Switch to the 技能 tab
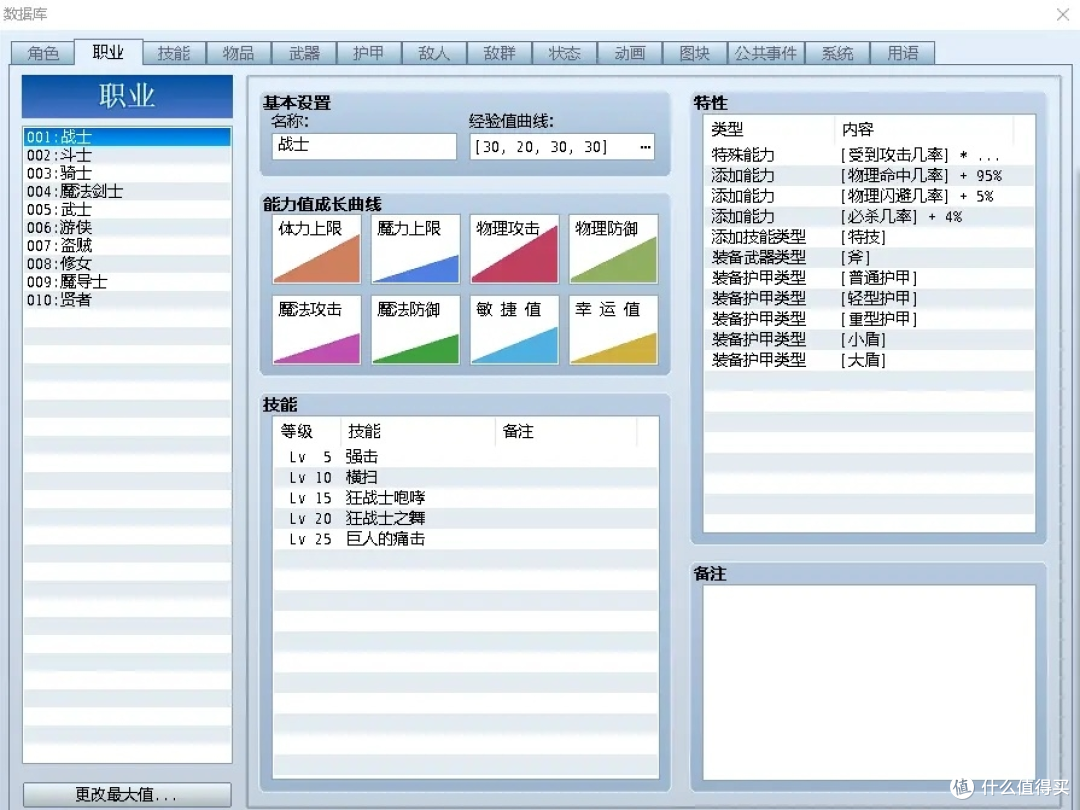The height and width of the screenshot is (810, 1080). [173, 53]
